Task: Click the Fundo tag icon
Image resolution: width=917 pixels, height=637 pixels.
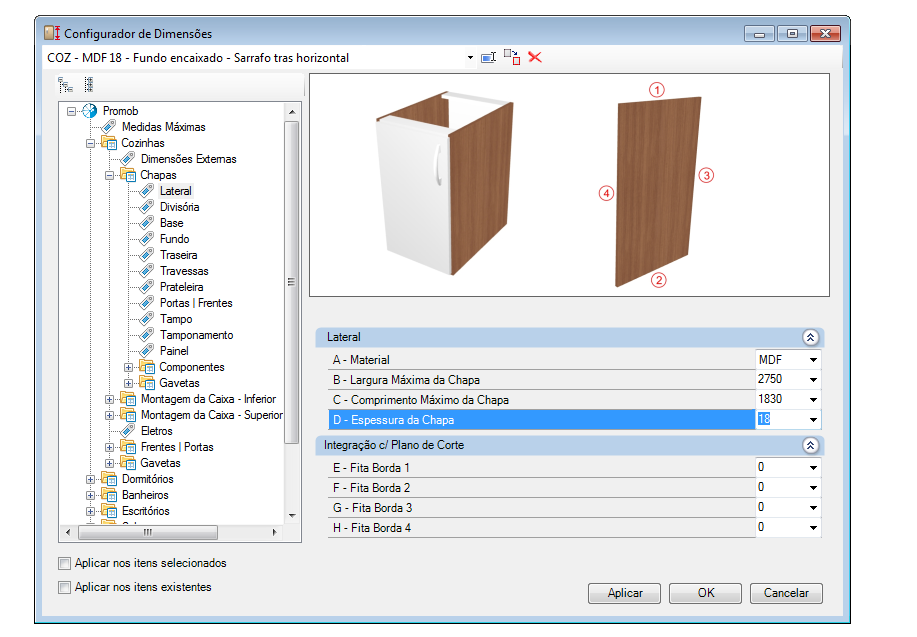Action: pyautogui.click(x=147, y=239)
